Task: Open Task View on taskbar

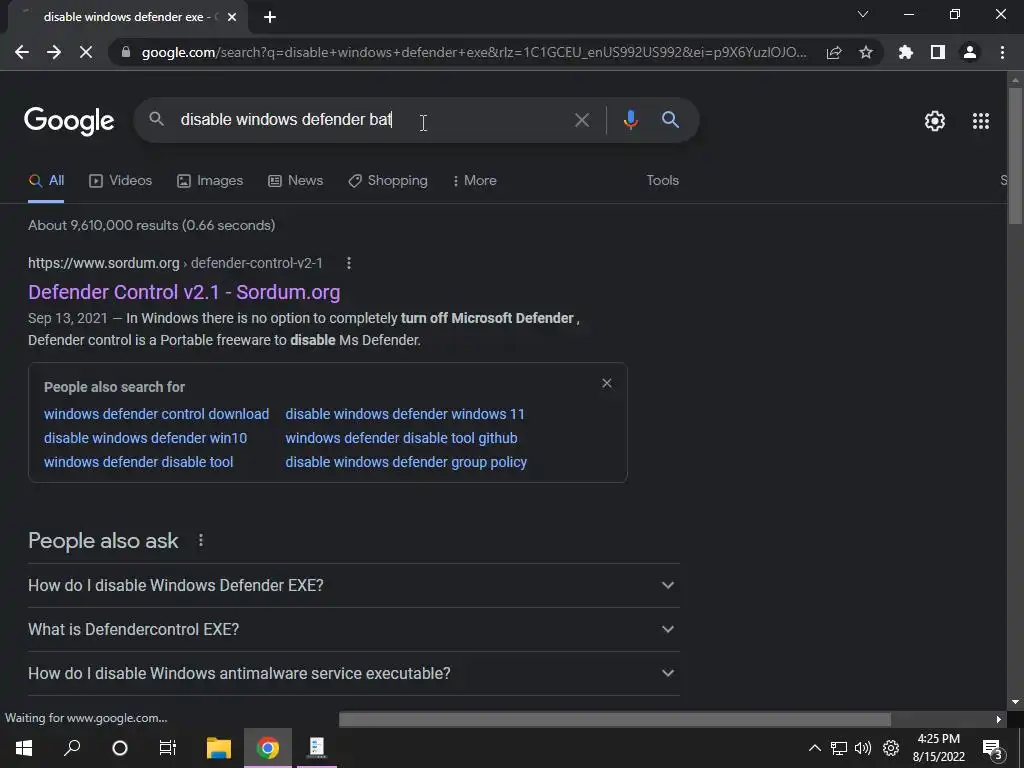Action: 168,748
